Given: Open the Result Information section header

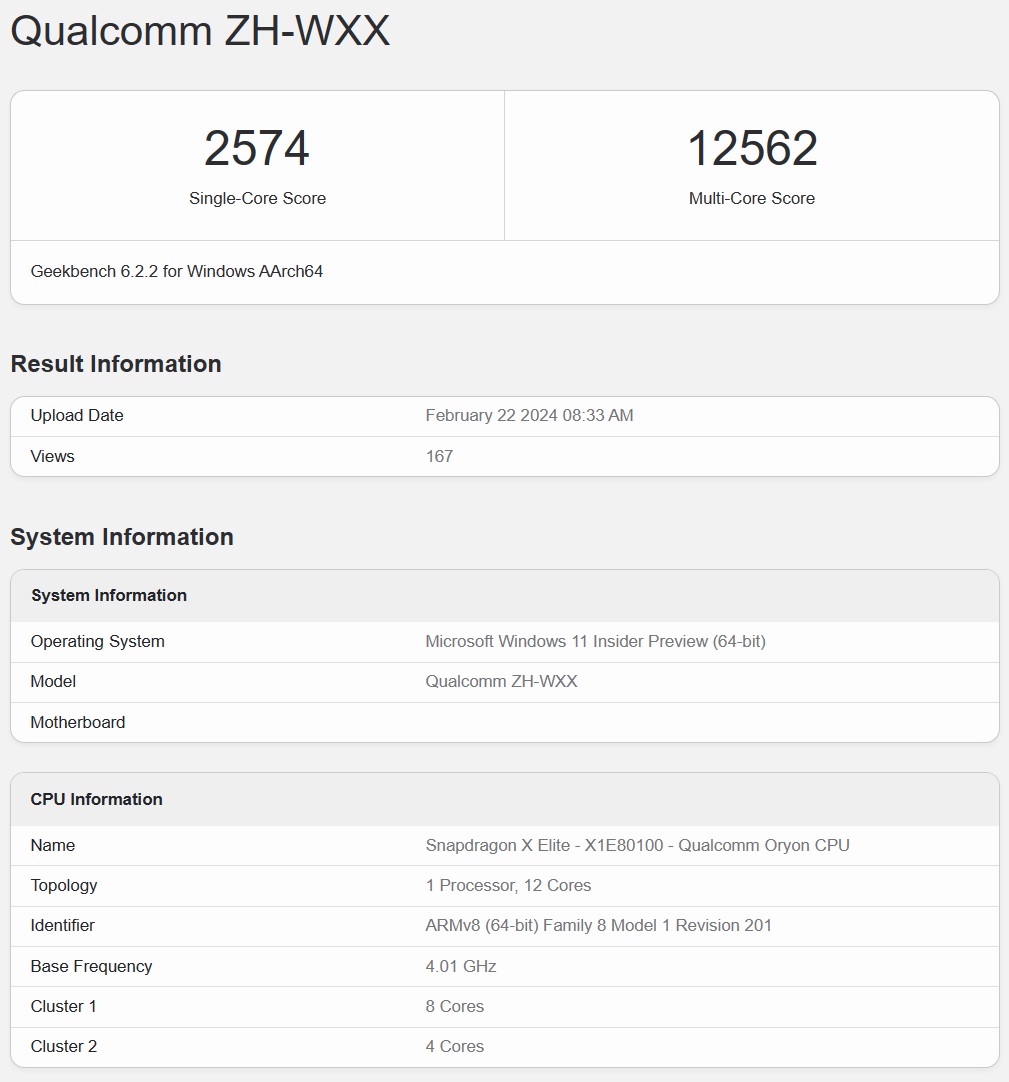Looking at the screenshot, I should tap(116, 364).
